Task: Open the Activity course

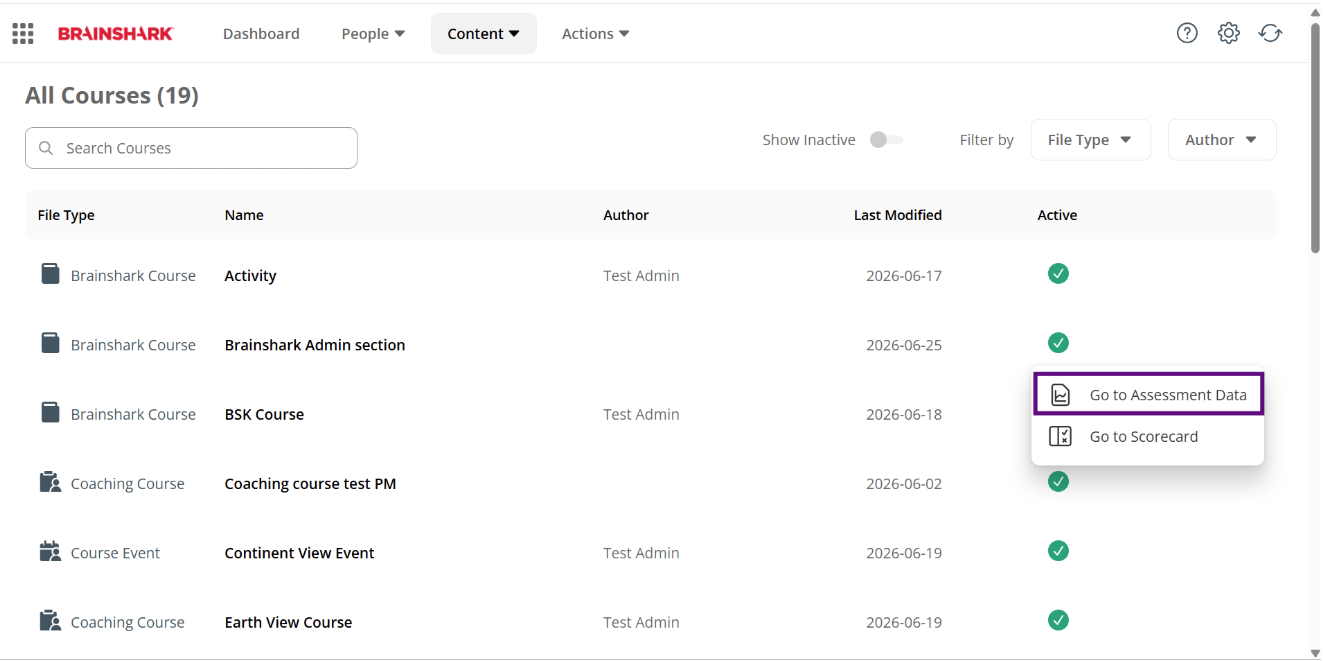Action: pos(250,276)
